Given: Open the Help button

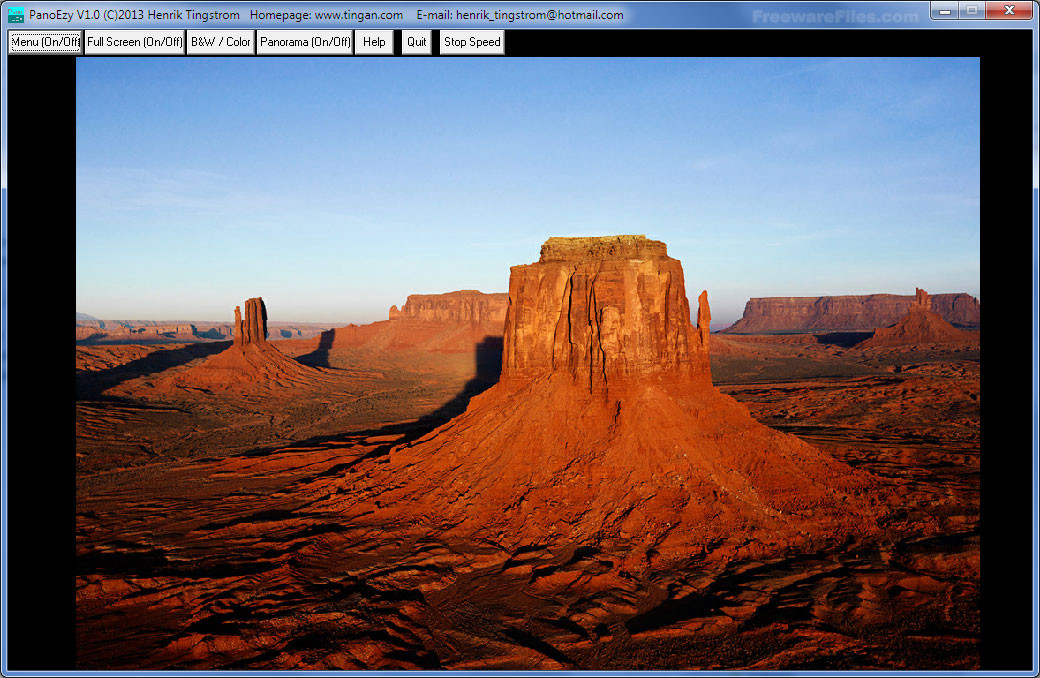Looking at the screenshot, I should (x=374, y=42).
